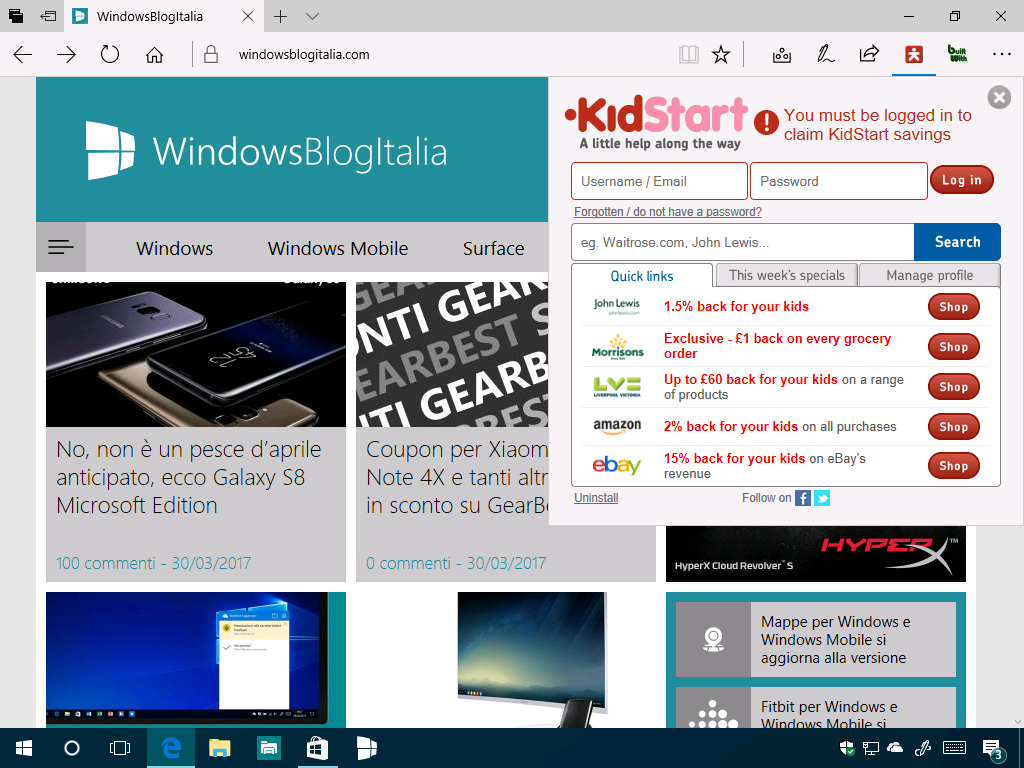1024x768 pixels.
Task: Set these tabs aside
Action: [48, 16]
